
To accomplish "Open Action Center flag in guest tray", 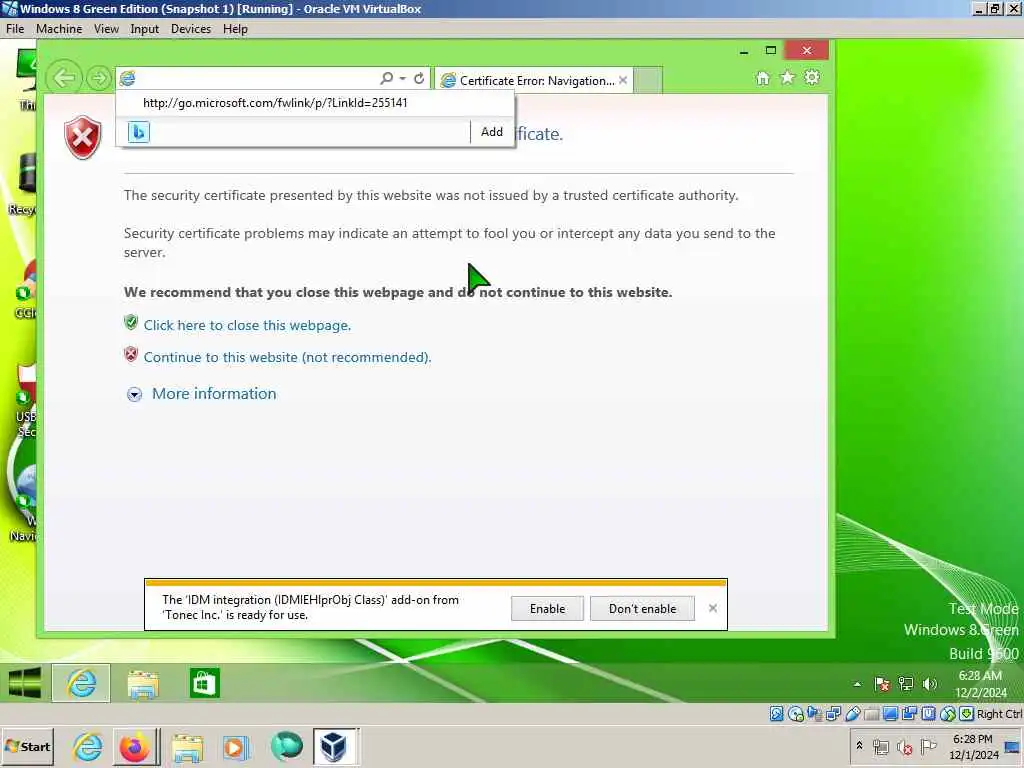I will tap(882, 684).
